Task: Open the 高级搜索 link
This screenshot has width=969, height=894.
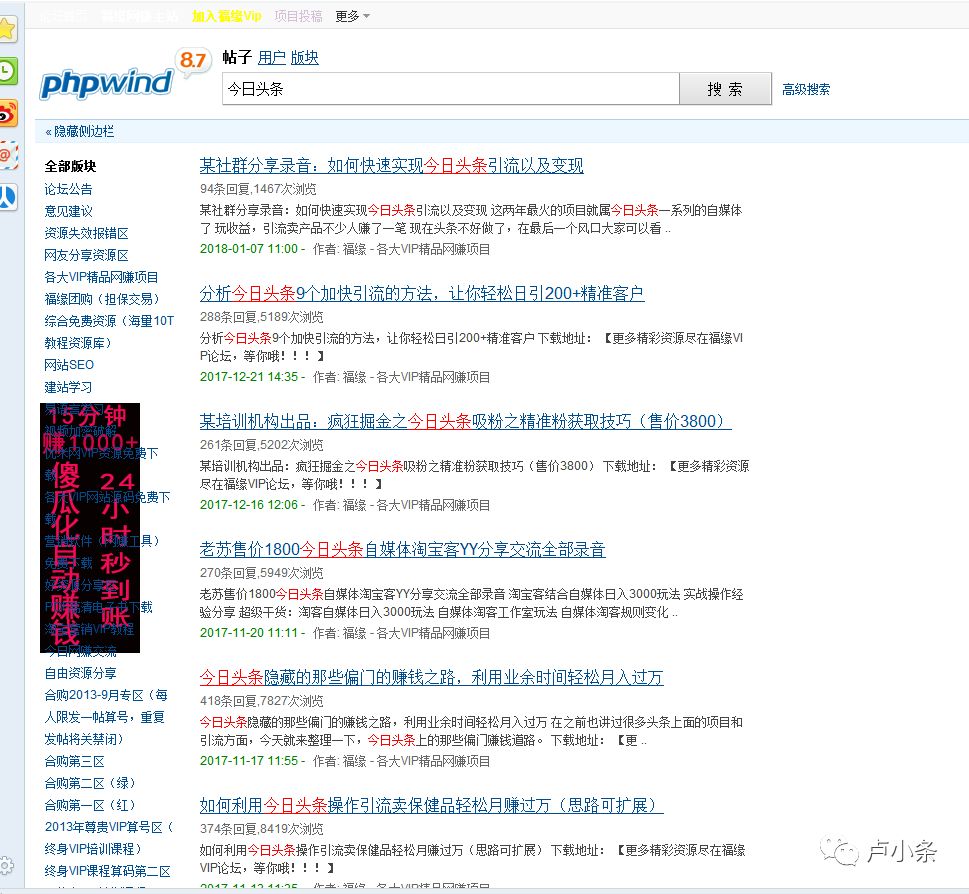Action: (806, 90)
